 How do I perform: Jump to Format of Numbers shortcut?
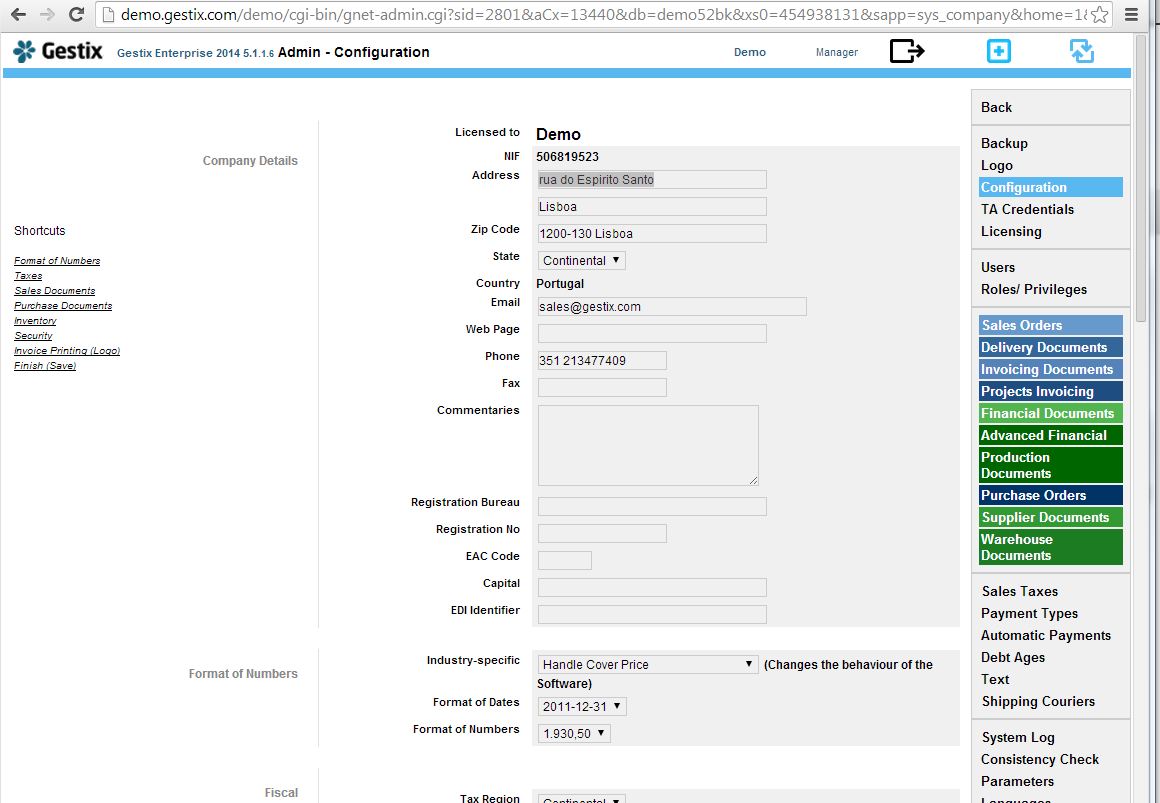click(x=57, y=261)
